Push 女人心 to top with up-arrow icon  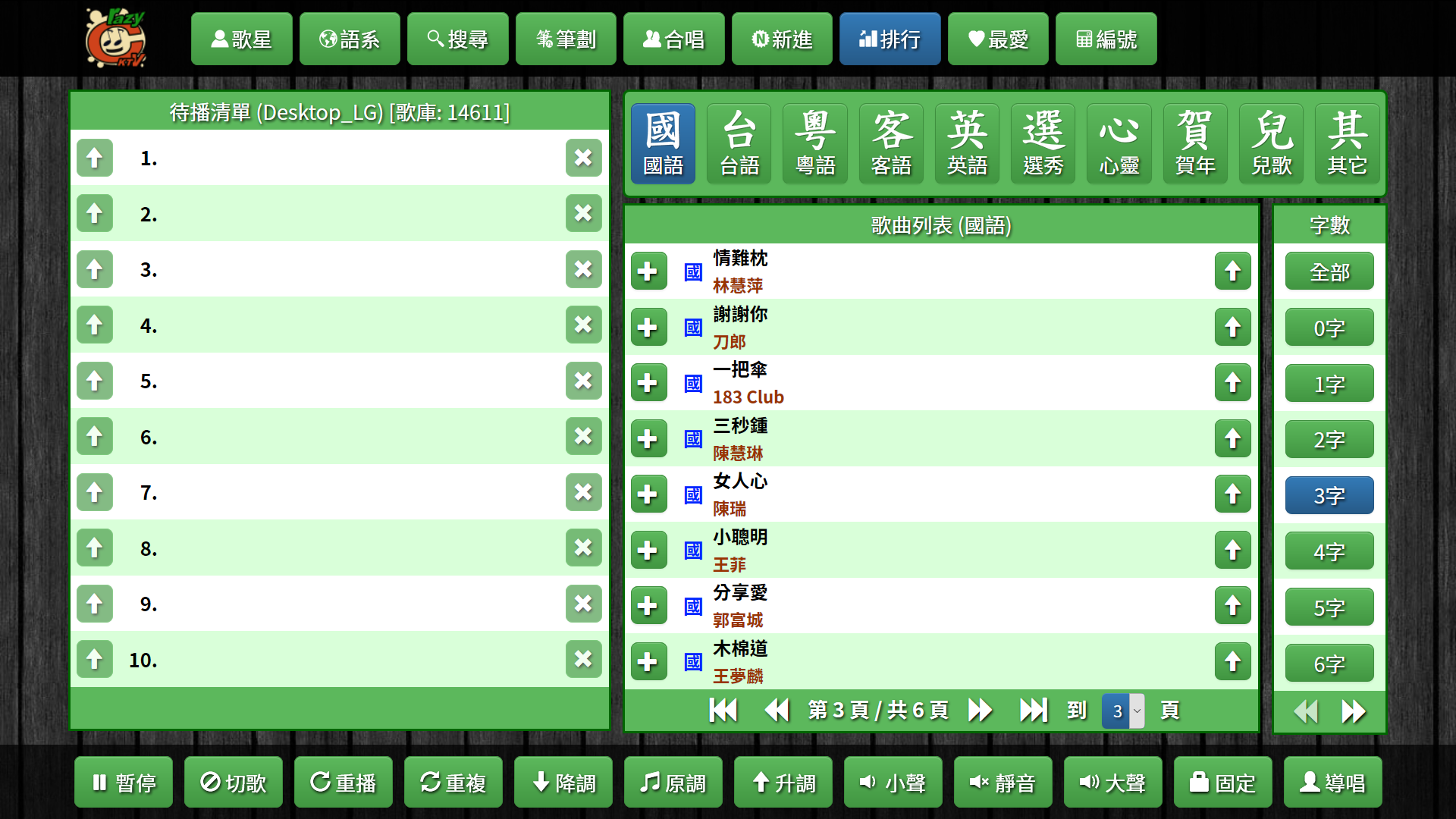[x=1232, y=494]
